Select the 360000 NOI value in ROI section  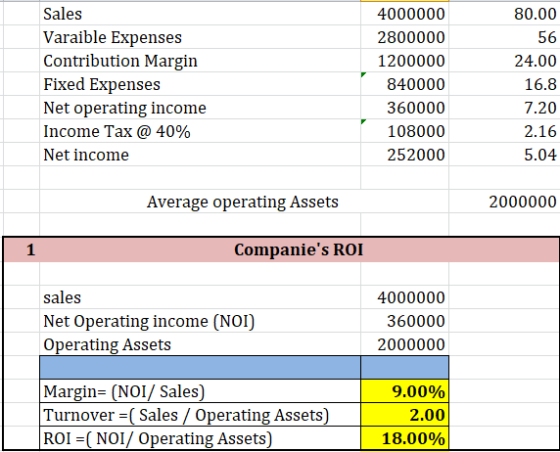[405, 321]
